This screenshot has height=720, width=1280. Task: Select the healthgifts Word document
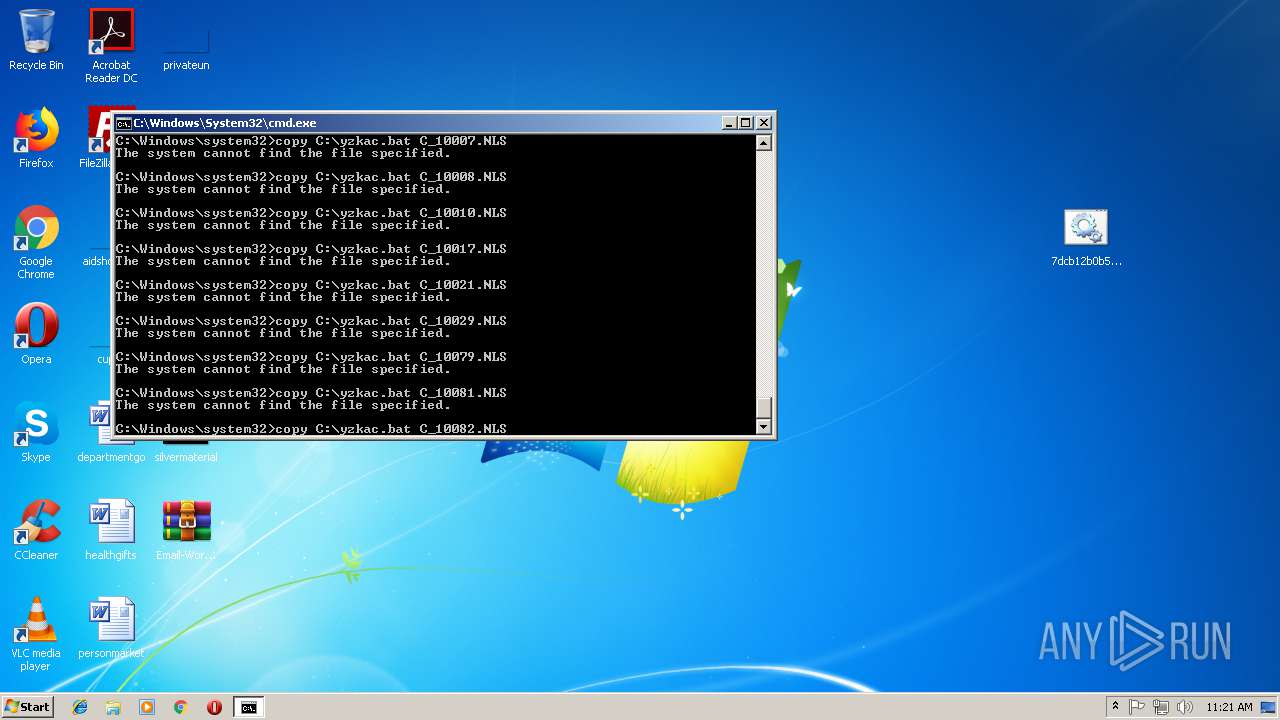[x=111, y=530]
